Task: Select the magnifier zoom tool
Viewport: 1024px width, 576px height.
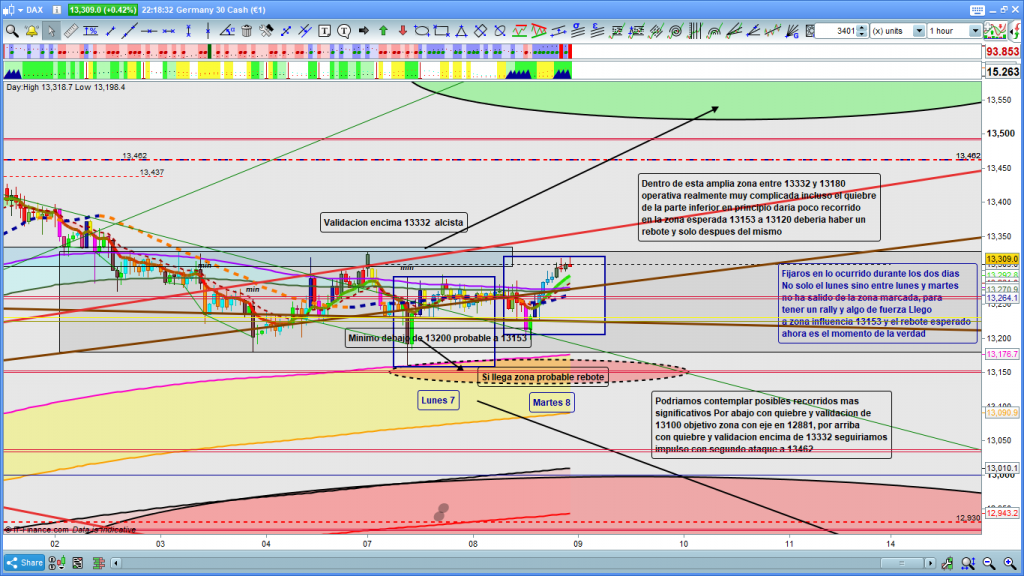Action: tap(11, 30)
